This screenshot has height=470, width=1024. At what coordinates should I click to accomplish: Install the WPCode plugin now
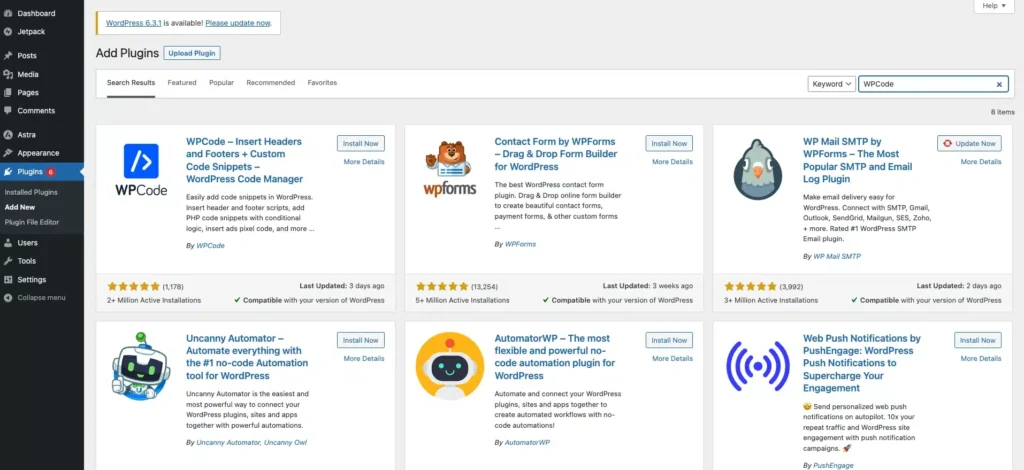(361, 144)
